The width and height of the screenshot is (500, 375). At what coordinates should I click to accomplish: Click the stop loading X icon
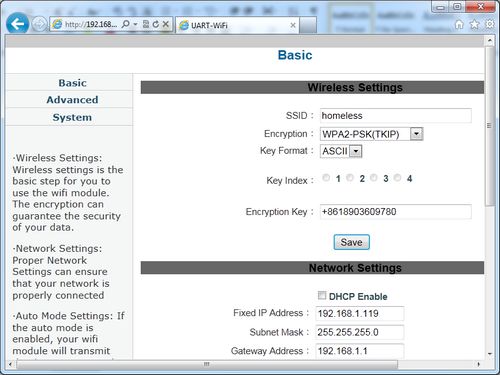pyautogui.click(x=166, y=24)
